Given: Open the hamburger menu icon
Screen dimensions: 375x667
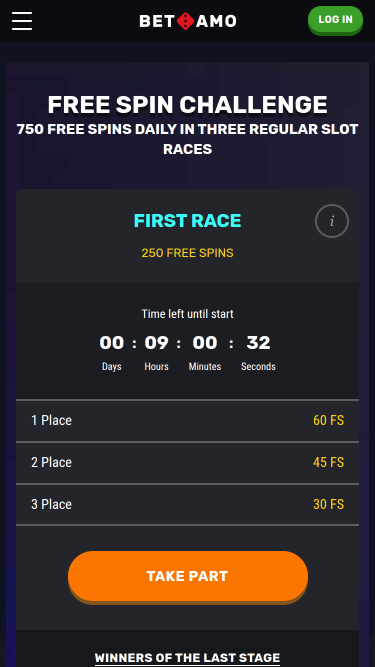Looking at the screenshot, I should pos(22,21).
